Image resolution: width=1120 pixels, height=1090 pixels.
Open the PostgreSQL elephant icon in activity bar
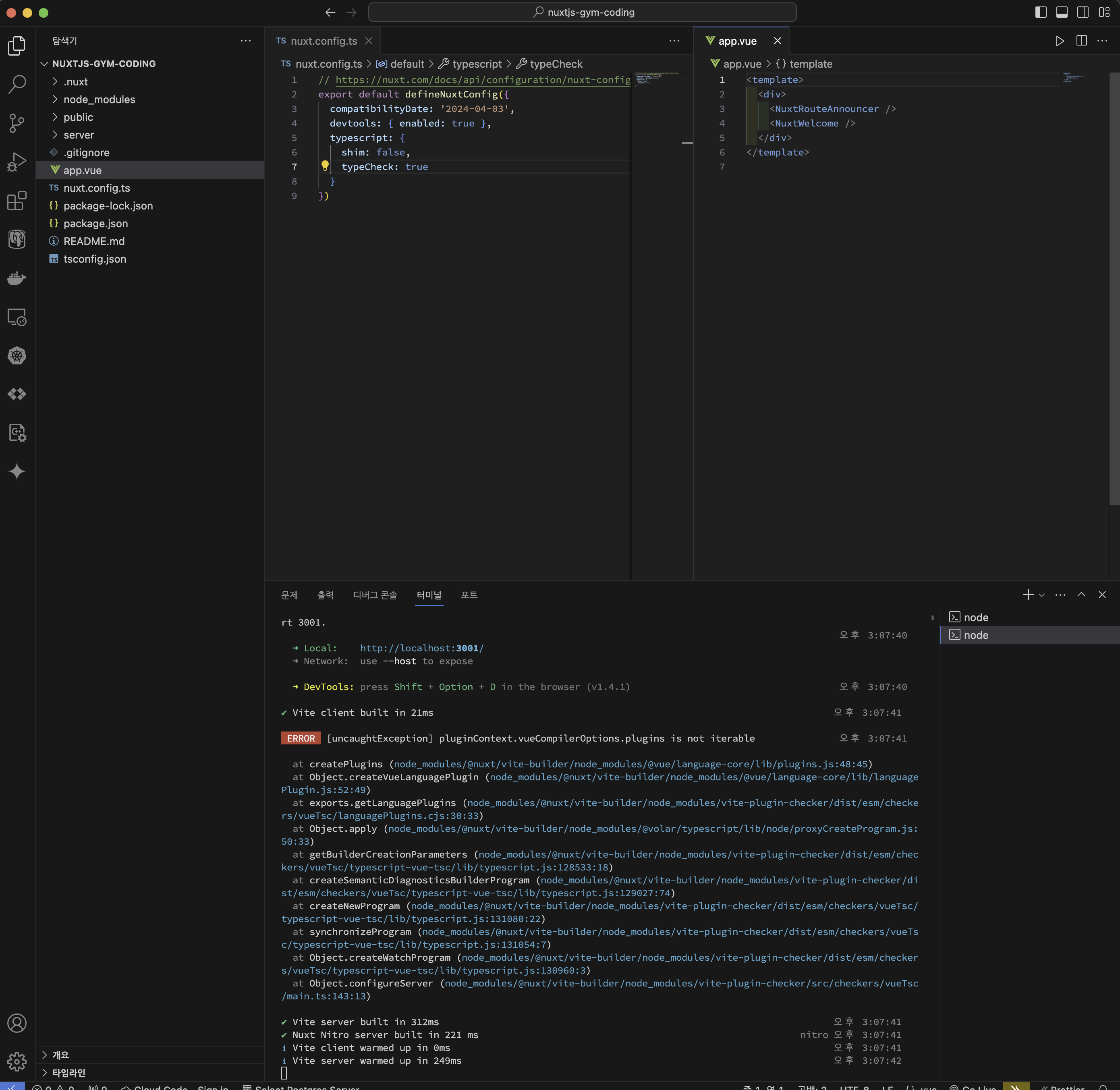pos(17,239)
